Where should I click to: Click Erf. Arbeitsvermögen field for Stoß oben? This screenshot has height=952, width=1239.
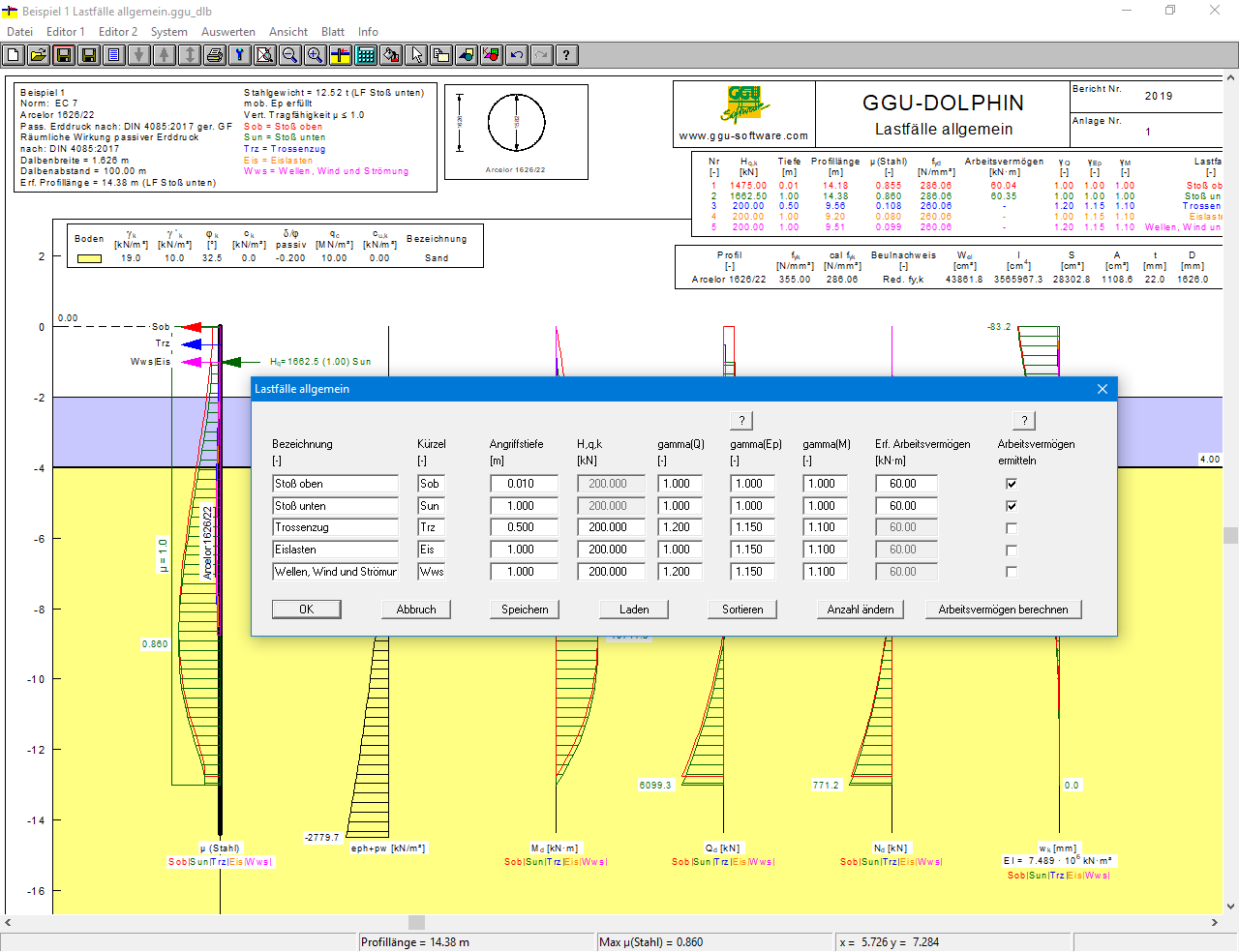907,484
